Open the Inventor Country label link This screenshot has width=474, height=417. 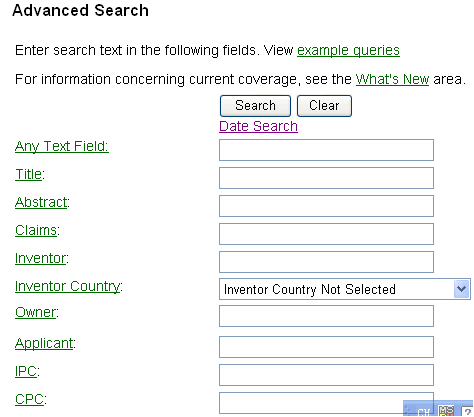pyautogui.click(x=67, y=286)
